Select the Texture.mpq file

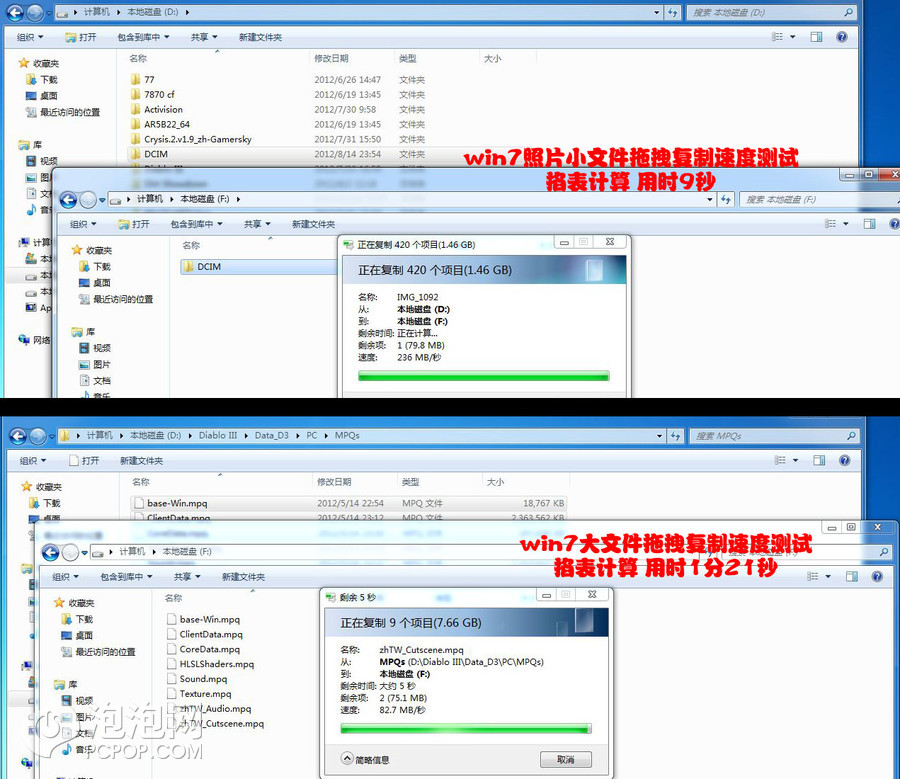click(x=205, y=694)
